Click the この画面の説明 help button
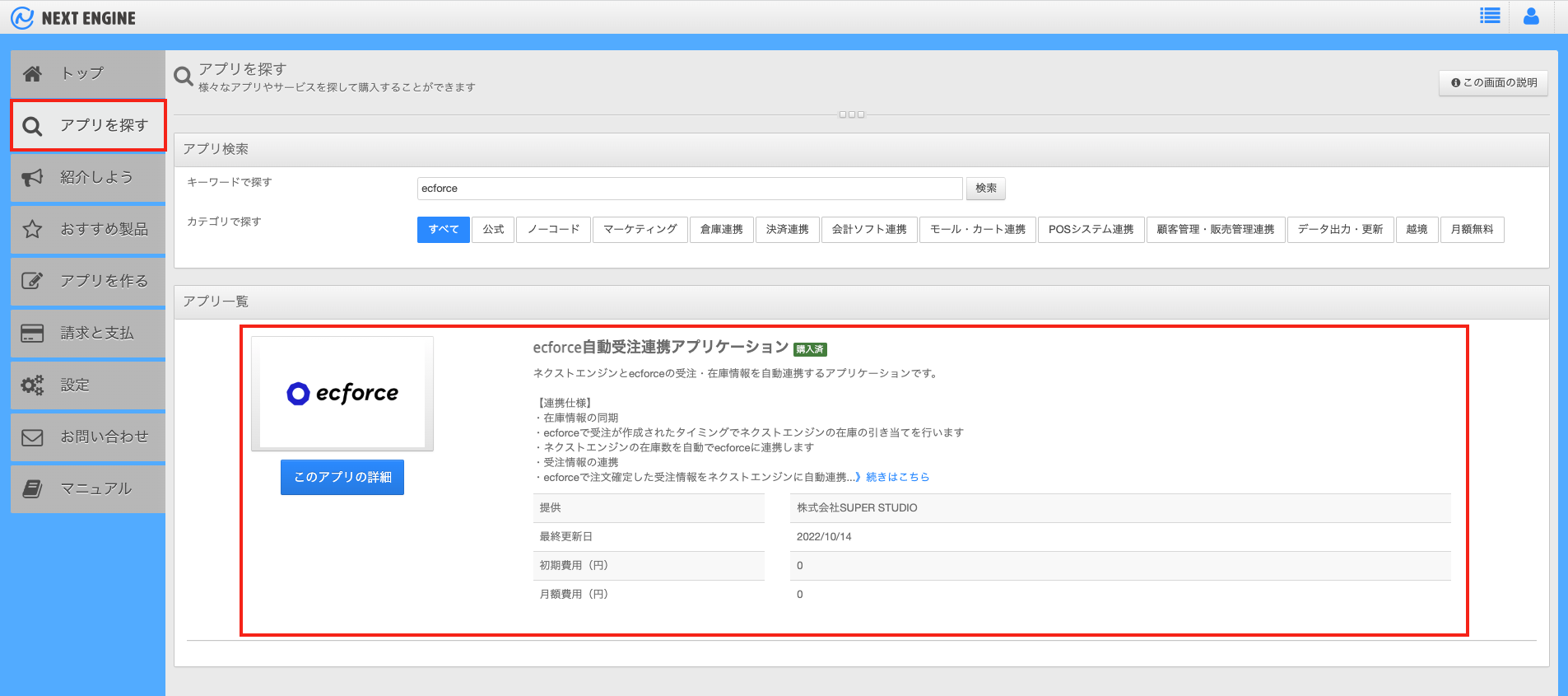 pos(1493,82)
